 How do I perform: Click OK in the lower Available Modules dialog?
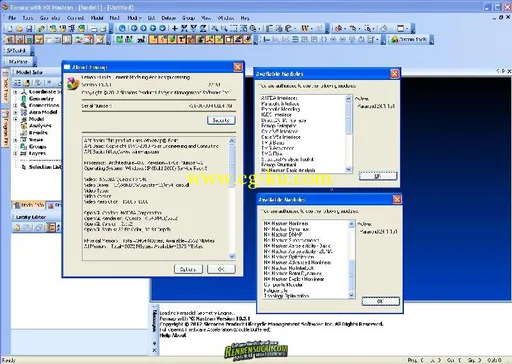tap(380, 301)
